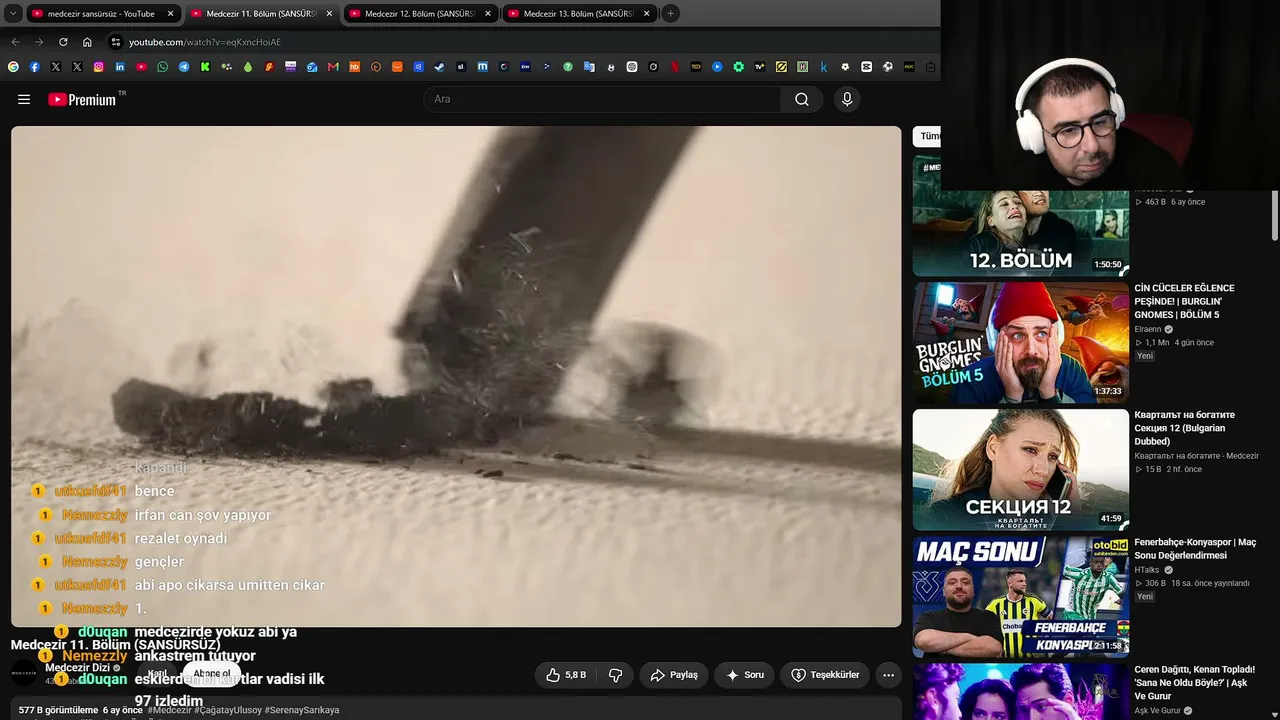
Task: Open the #ÇağatayUlusoy hashtag link
Action: (227, 710)
